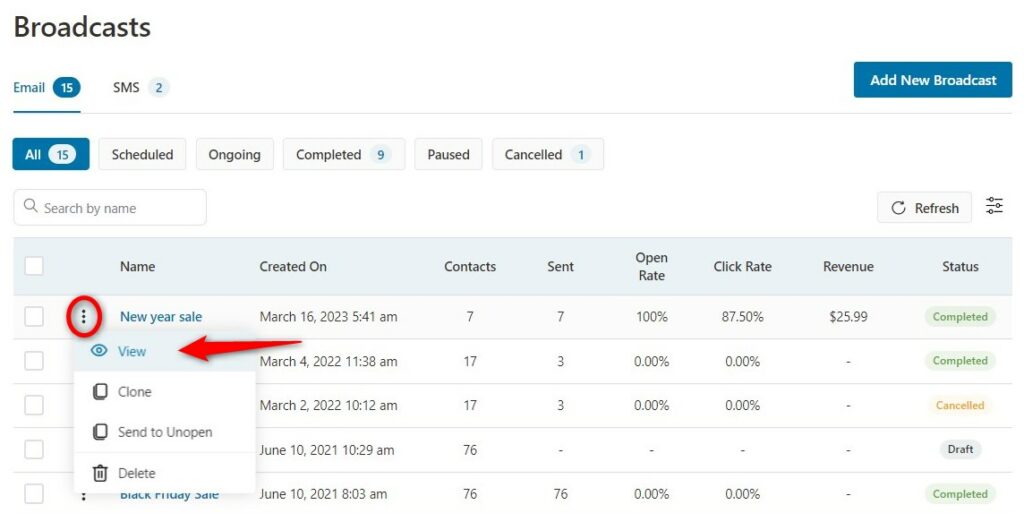Check the New year sale row checkbox
Image resolution: width=1024 pixels, height=513 pixels.
coord(34,317)
